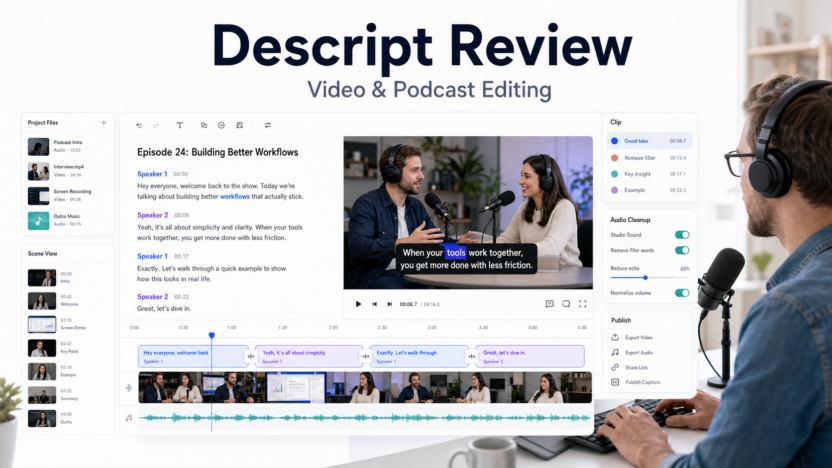Disable the Studio Sound toggle
The image size is (832, 468).
pos(682,235)
